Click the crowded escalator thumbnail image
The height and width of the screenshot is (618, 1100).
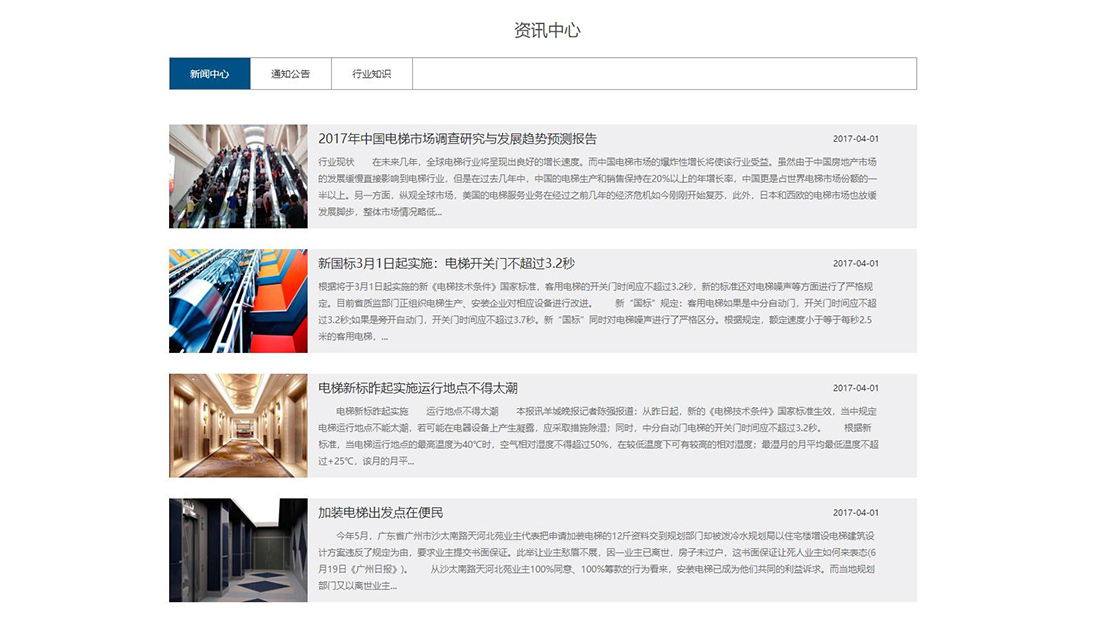tap(238, 176)
